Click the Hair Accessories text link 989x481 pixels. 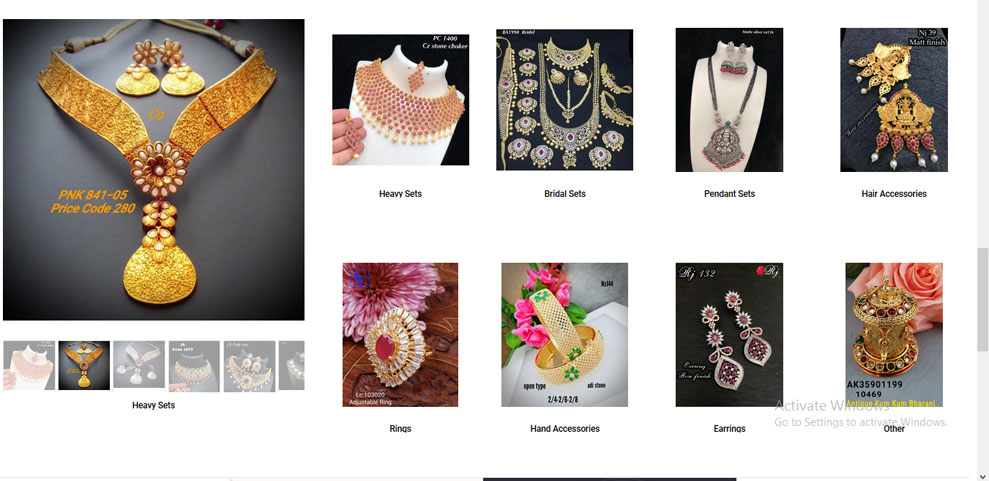(894, 194)
